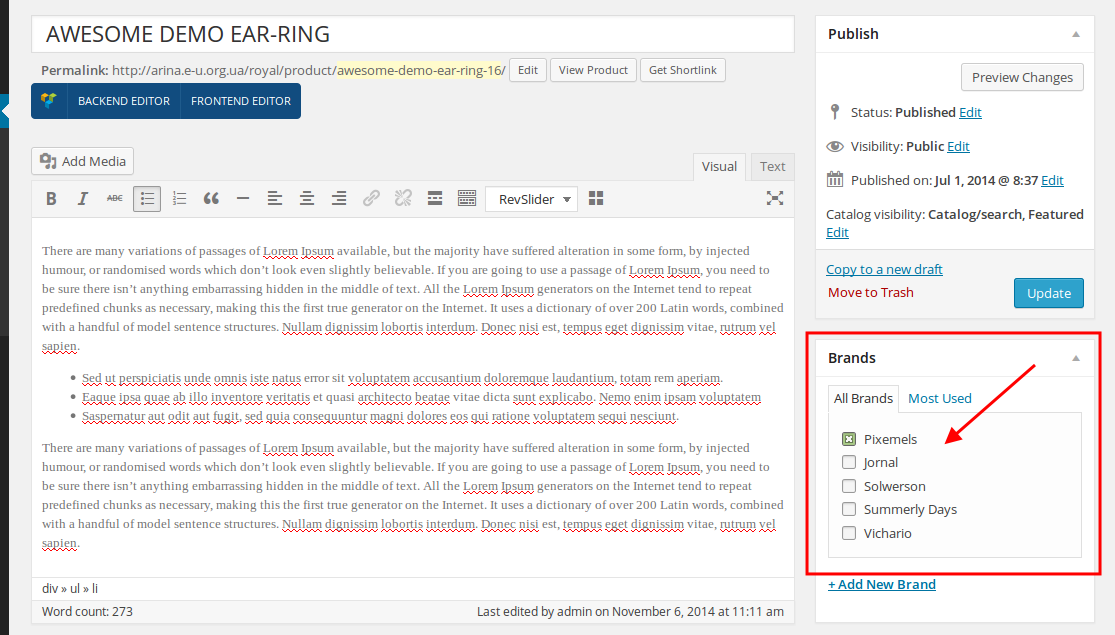1115x635 pixels.
Task: Collapse the Brands panel
Action: tap(1076, 358)
